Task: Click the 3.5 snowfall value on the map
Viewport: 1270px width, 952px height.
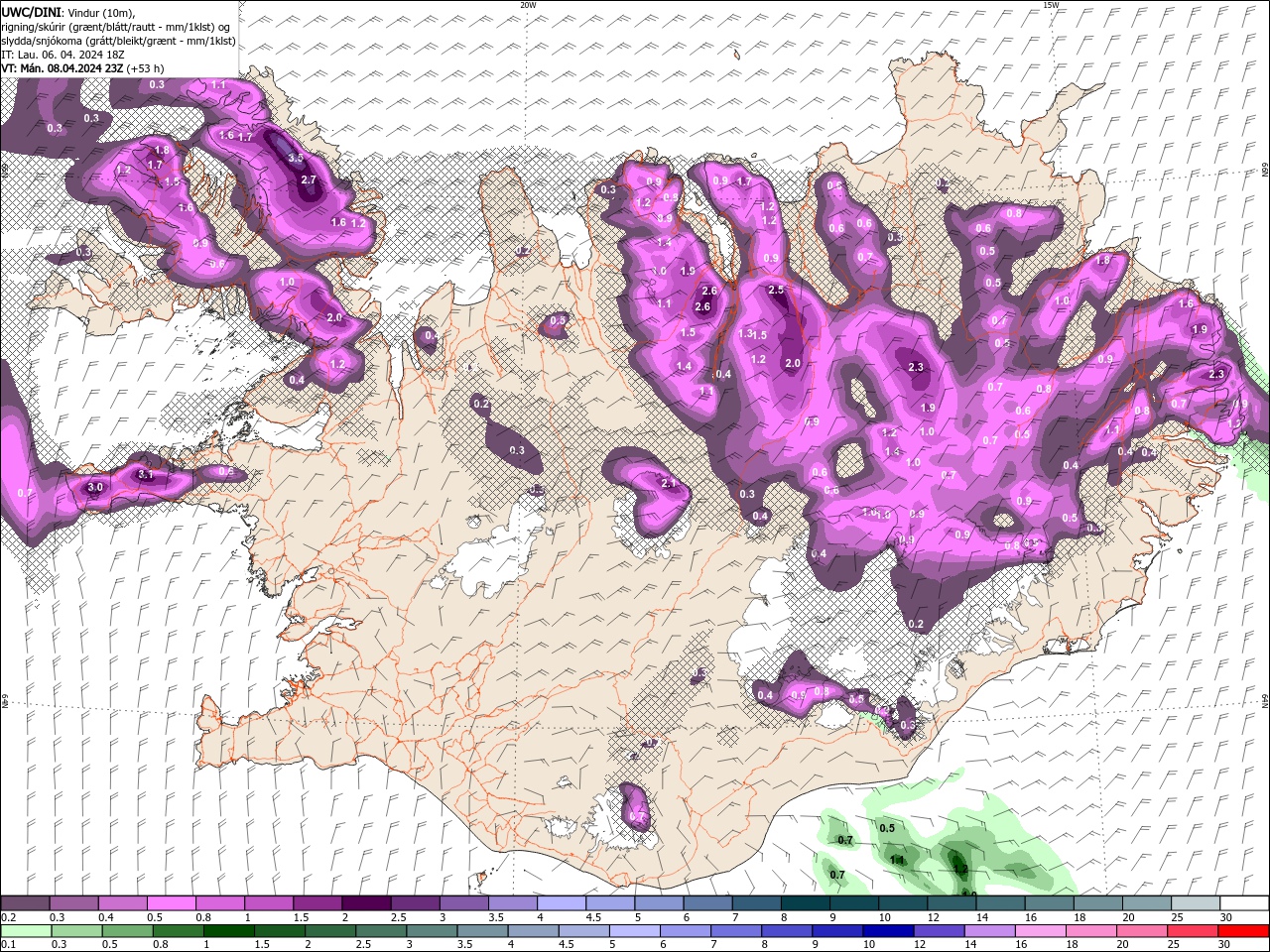Action: [295, 158]
